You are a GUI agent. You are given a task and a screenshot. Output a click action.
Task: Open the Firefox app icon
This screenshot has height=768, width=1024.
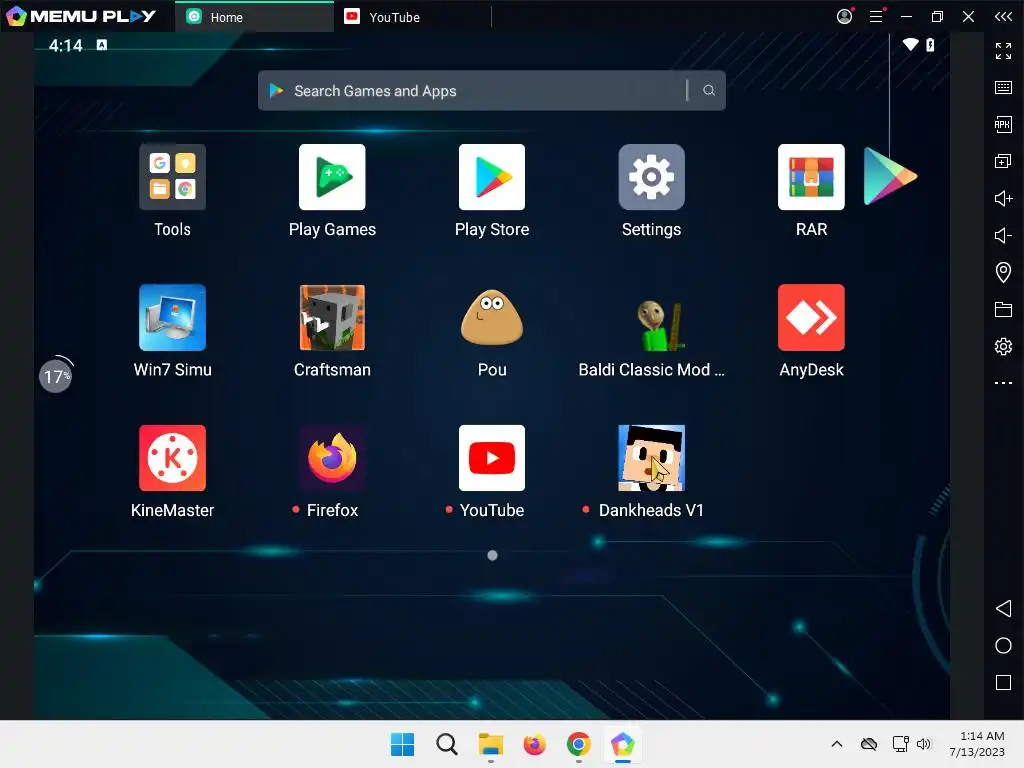coord(332,458)
